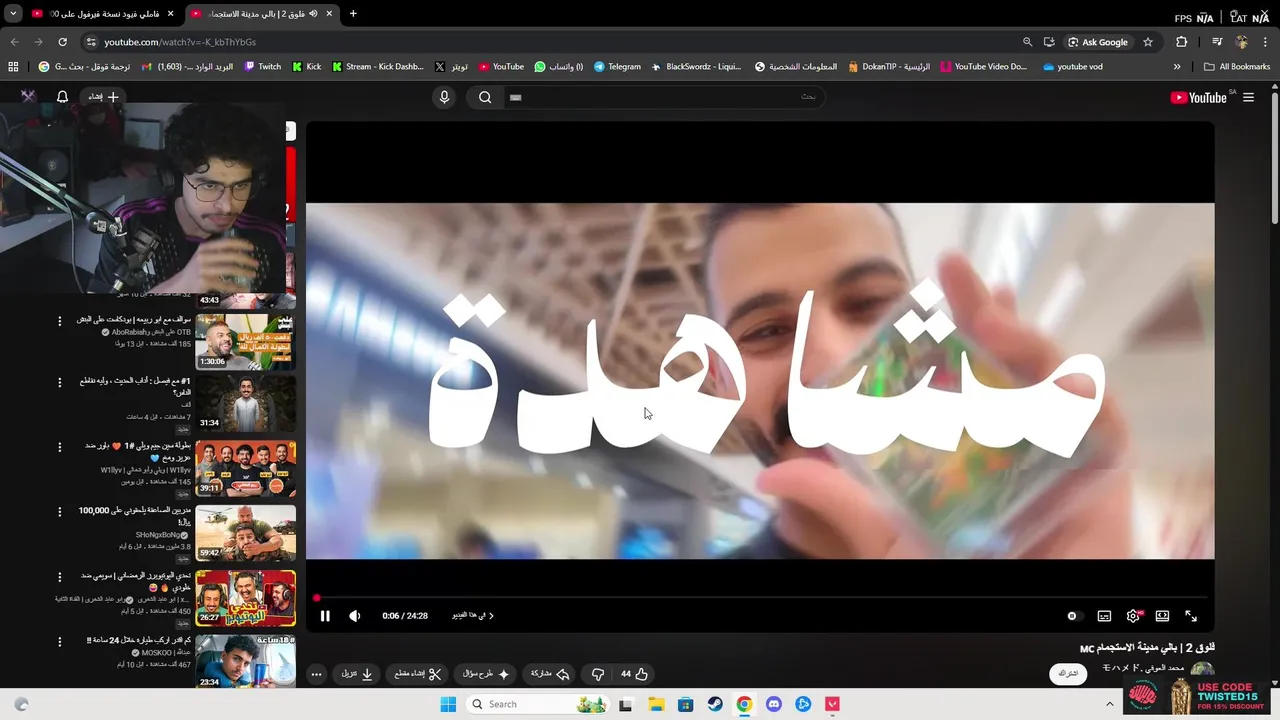Open the Kick bookmark
This screenshot has height=720, width=1280.
306,67
